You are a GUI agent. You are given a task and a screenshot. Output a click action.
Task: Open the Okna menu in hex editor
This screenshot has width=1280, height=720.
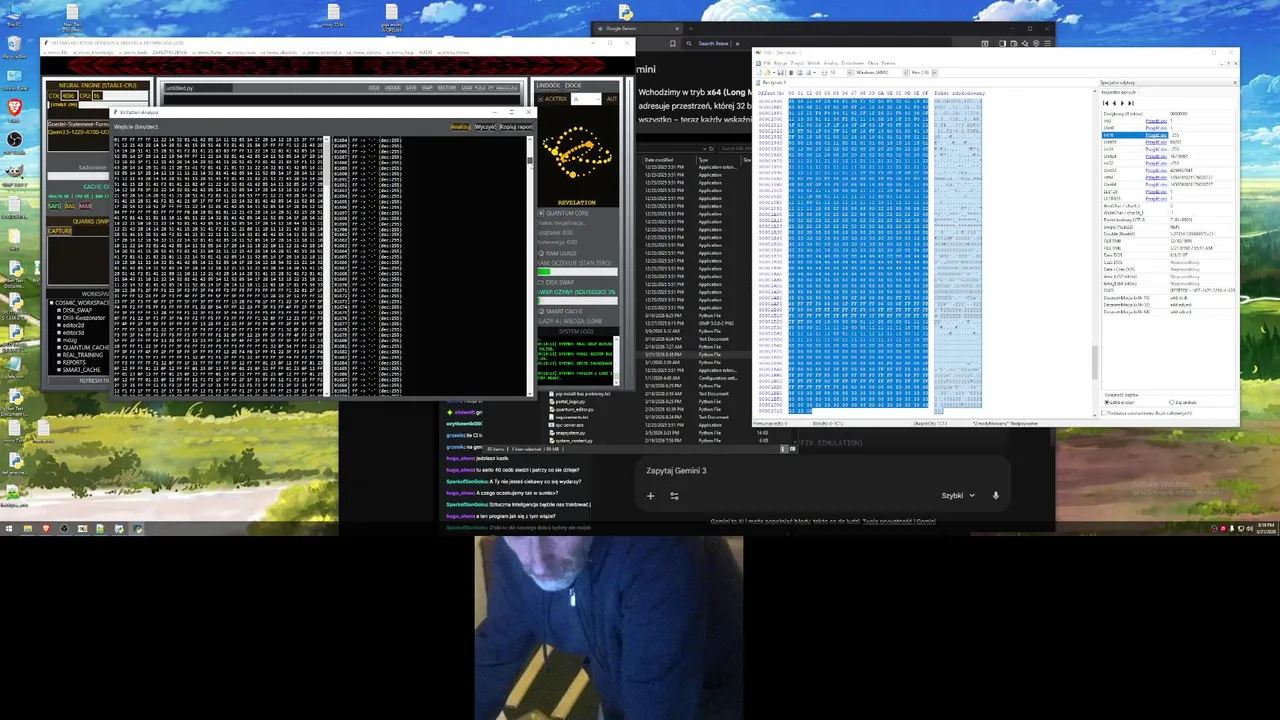pos(872,63)
